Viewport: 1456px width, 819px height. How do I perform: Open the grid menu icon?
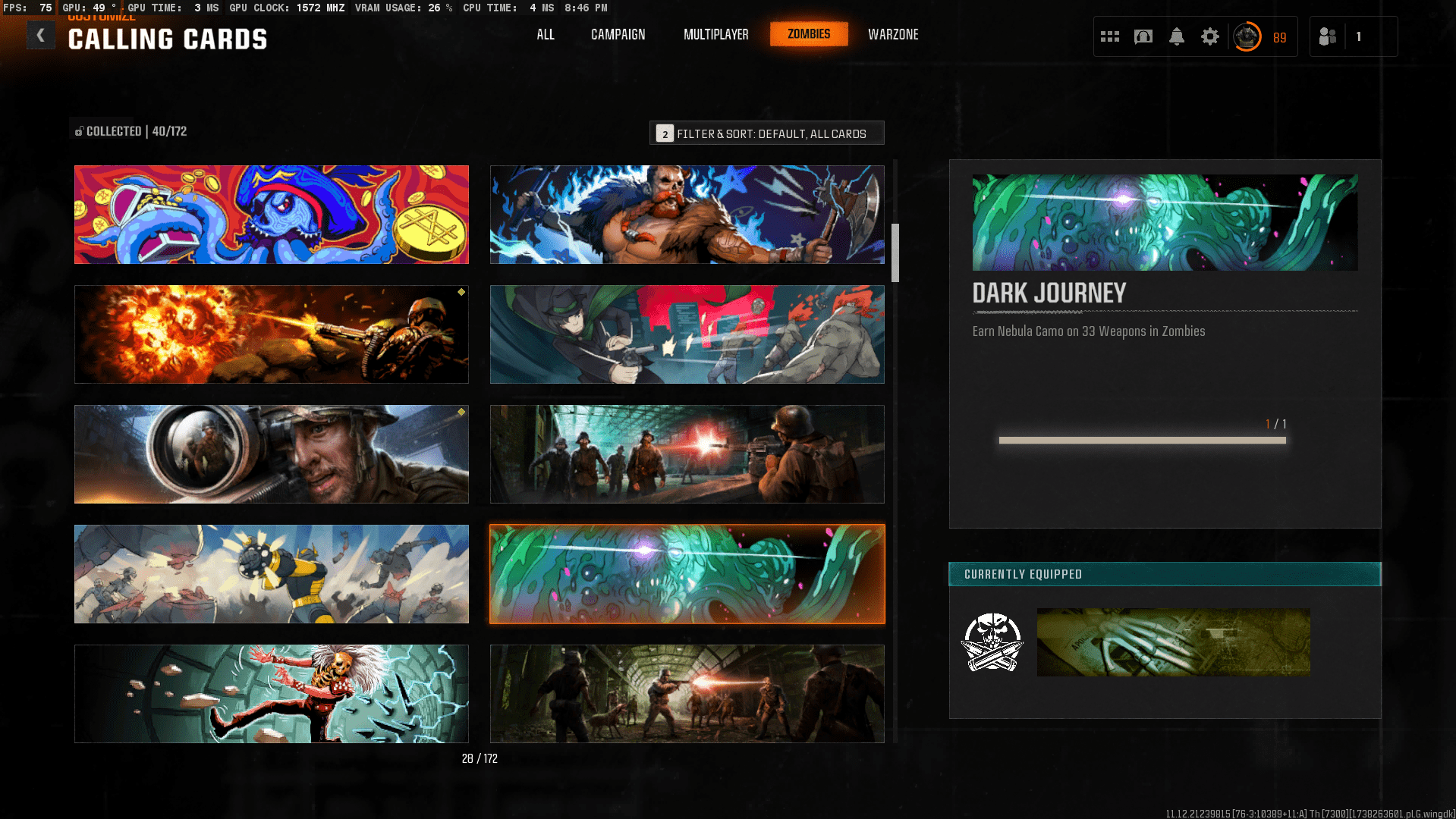coord(1109,36)
